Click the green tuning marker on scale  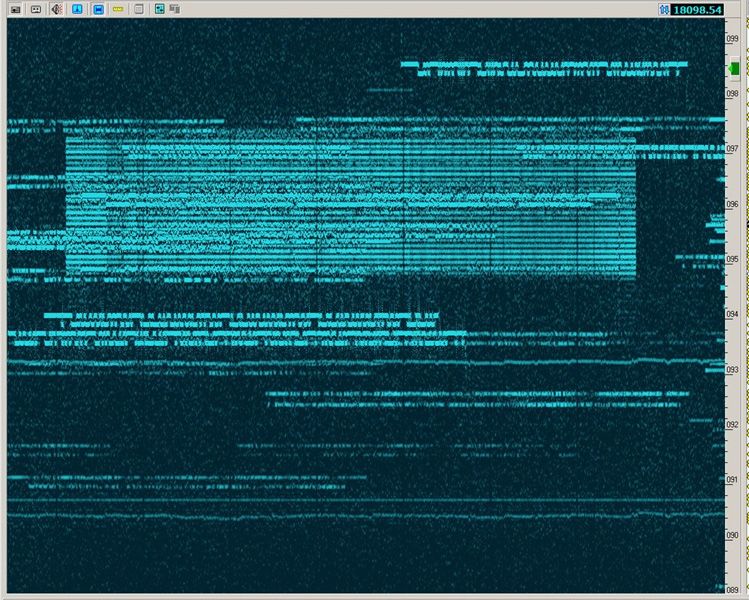coord(734,69)
